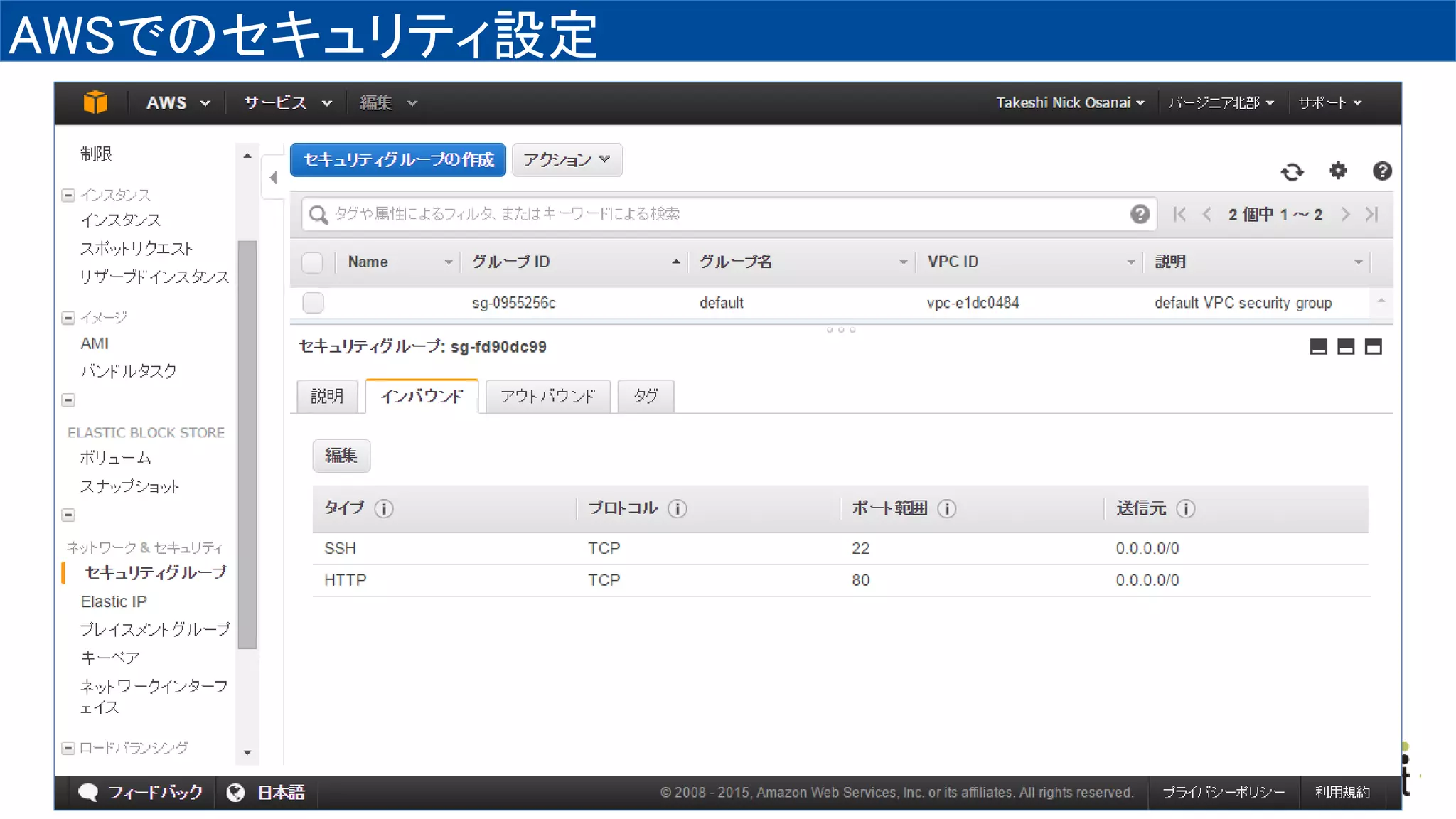
Task: Open the バージニア北部 region dropdown
Action: pos(1221,103)
